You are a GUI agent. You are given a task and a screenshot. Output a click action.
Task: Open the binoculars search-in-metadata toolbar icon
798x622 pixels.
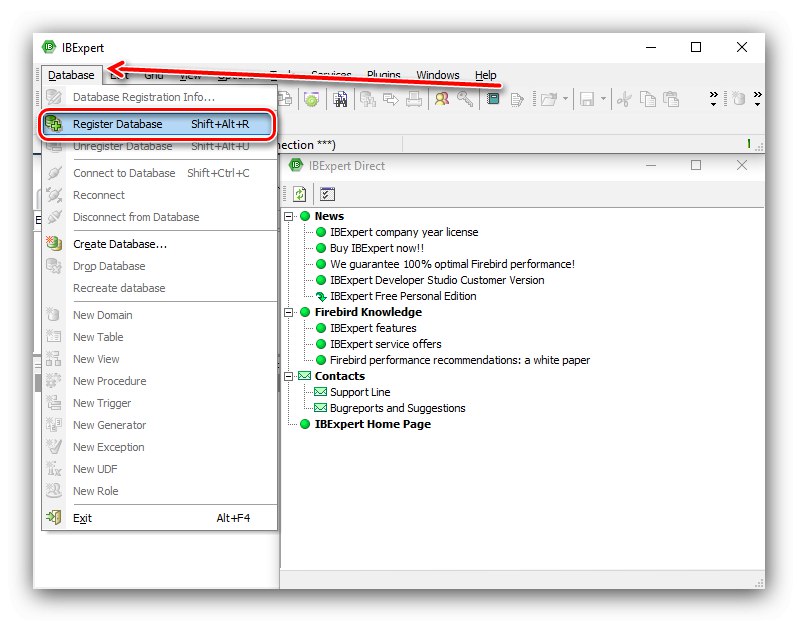pos(340,99)
